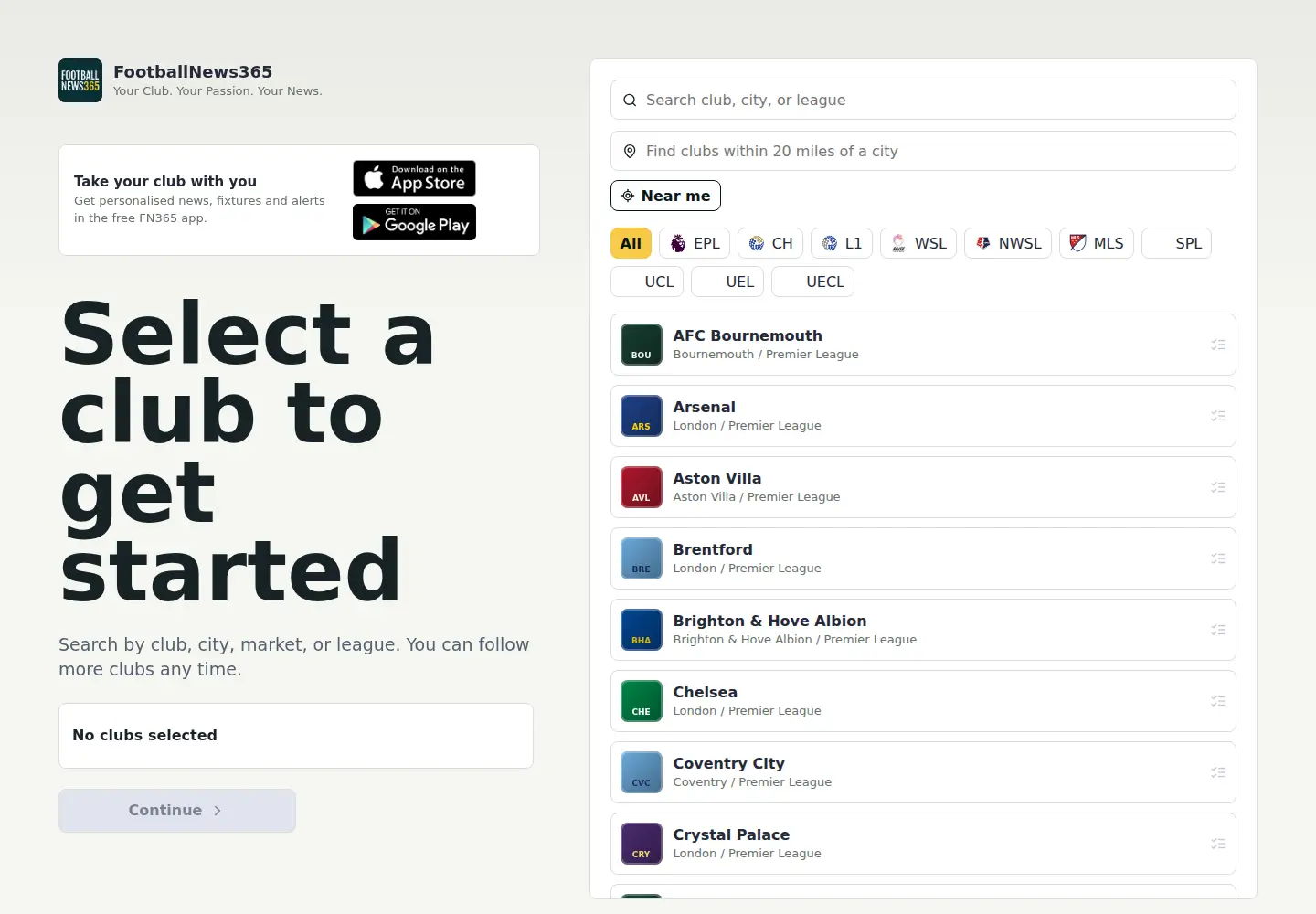The width and height of the screenshot is (1316, 914).
Task: Click the checklist icon on Arsenal row
Action: [1217, 416]
